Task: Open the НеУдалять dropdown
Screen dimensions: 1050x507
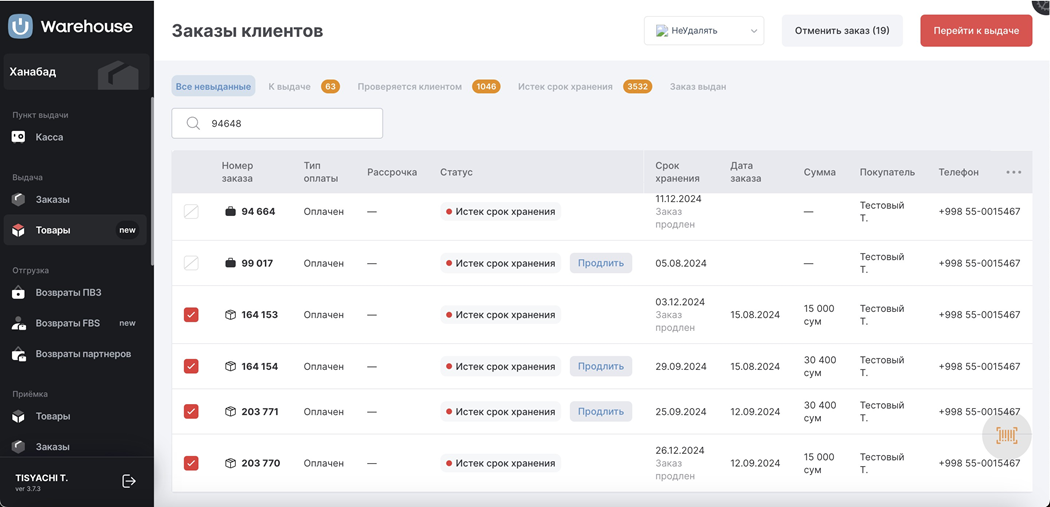Action: pos(704,31)
